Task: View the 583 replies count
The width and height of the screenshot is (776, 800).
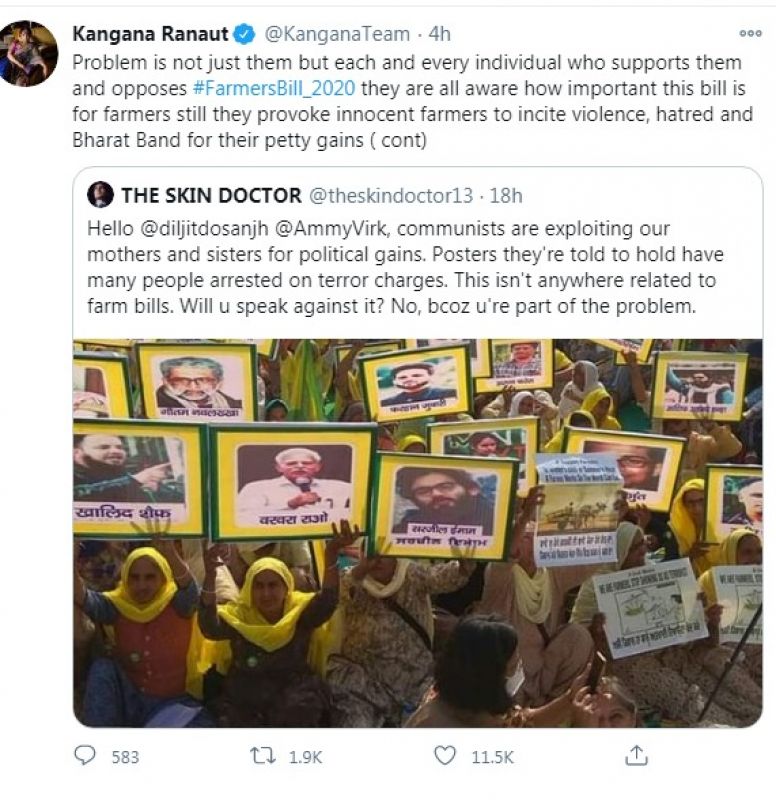Action: [x=125, y=757]
